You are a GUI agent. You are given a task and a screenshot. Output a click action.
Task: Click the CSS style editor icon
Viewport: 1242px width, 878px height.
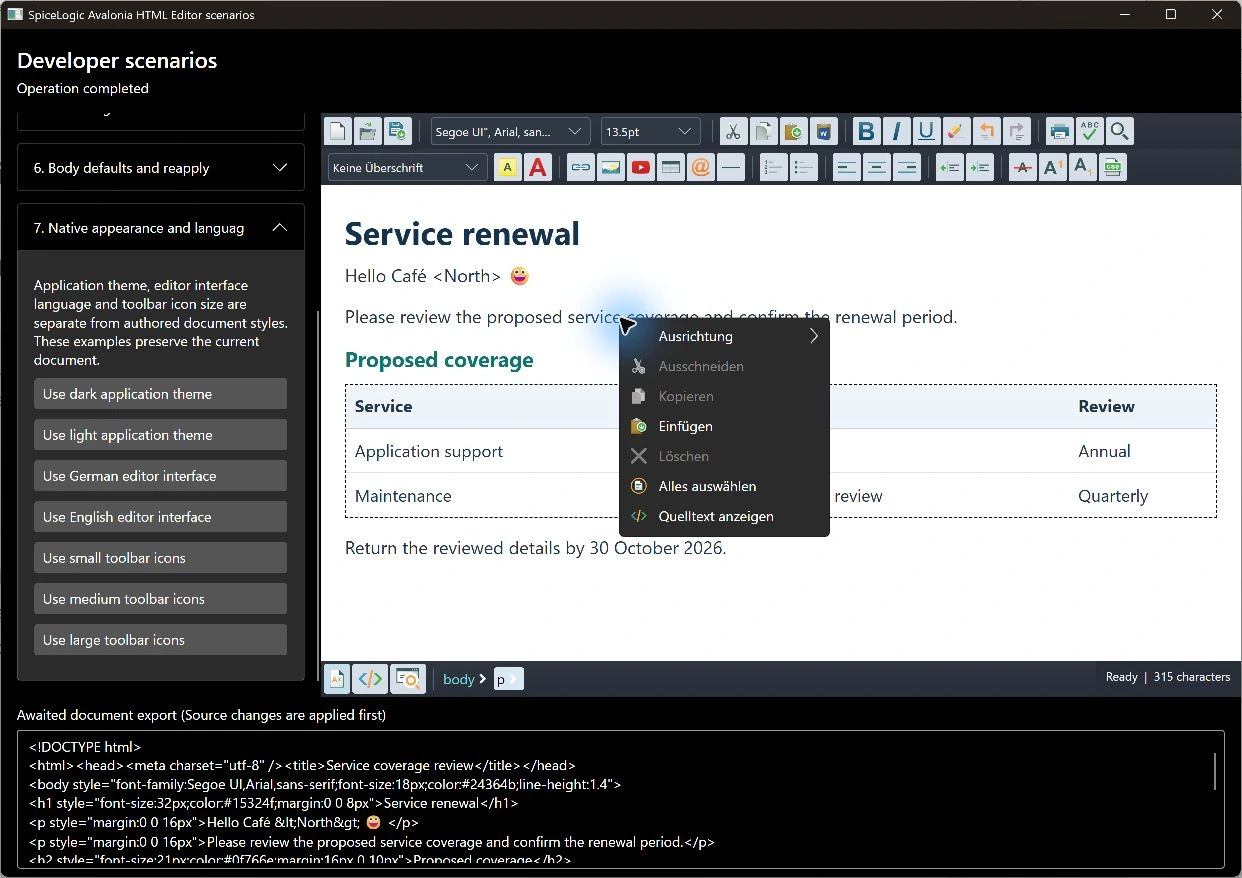(x=1113, y=168)
